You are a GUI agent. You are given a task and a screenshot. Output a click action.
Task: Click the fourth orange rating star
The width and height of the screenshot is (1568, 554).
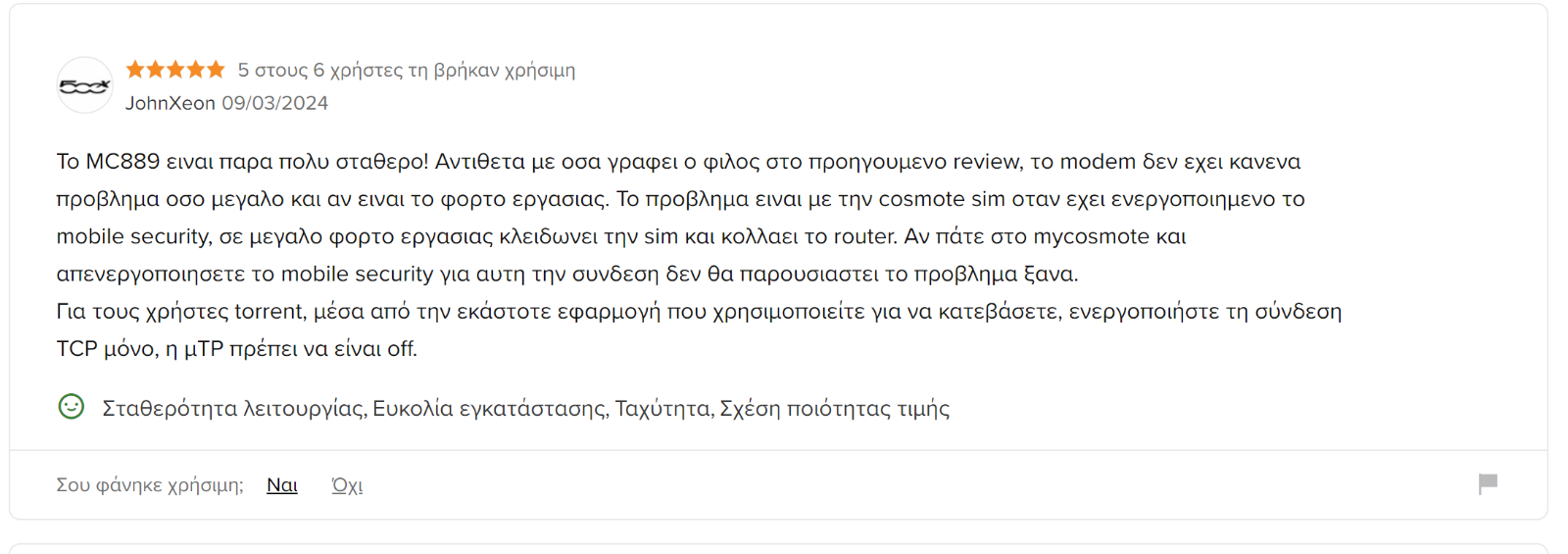coord(196,69)
